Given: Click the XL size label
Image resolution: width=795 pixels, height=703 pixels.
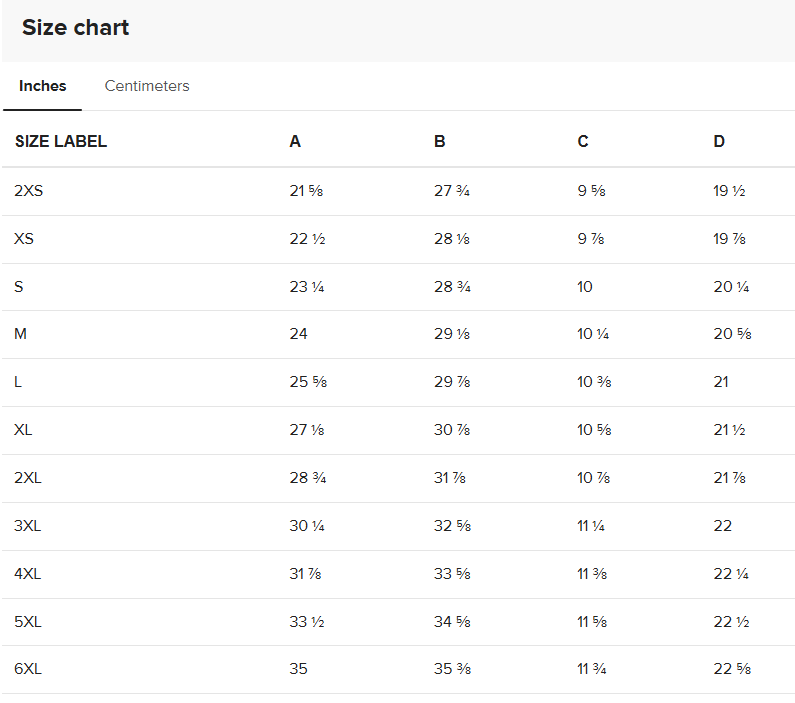Looking at the screenshot, I should (25, 430).
